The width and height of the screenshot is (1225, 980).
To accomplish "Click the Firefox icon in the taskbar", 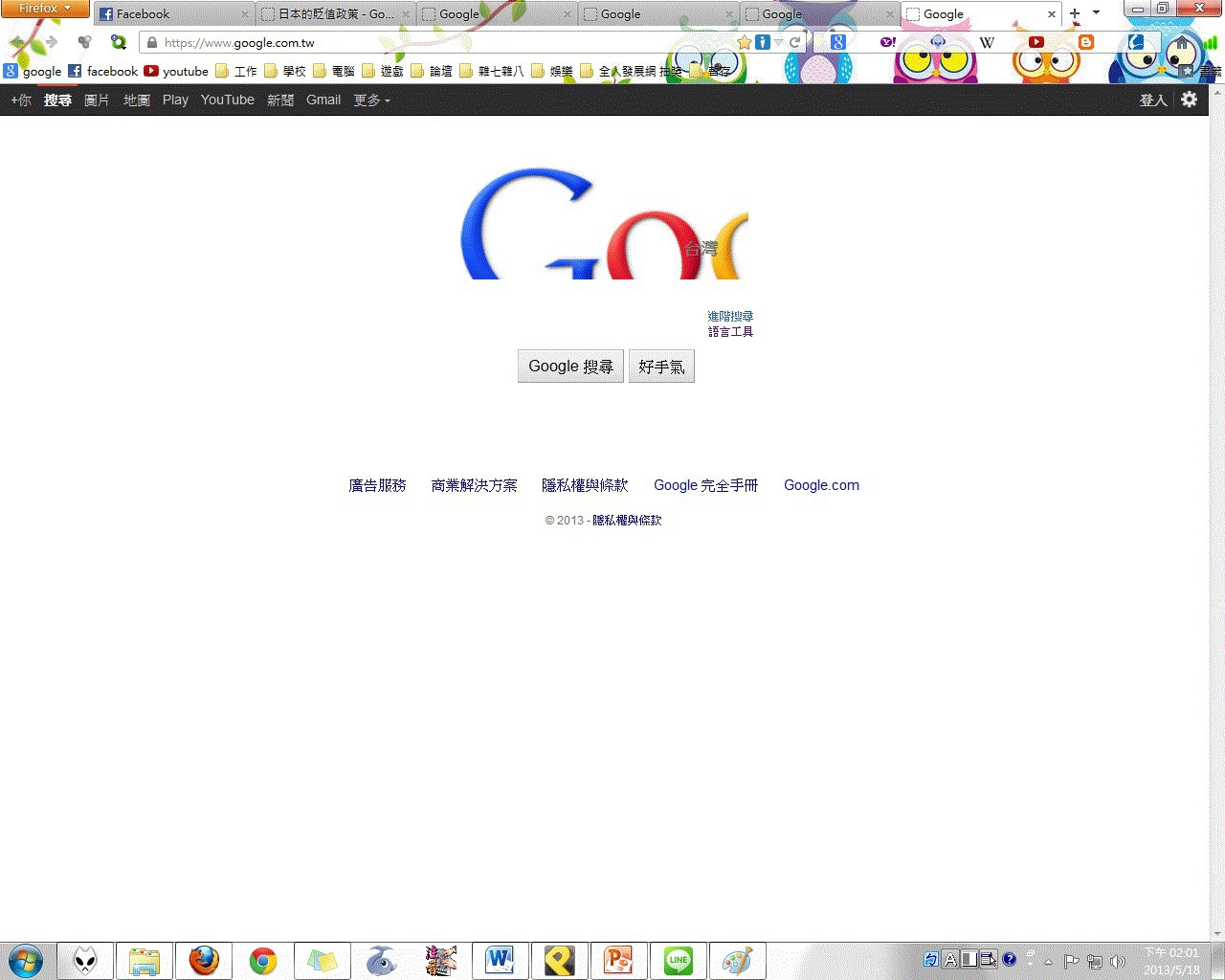I will point(204,960).
